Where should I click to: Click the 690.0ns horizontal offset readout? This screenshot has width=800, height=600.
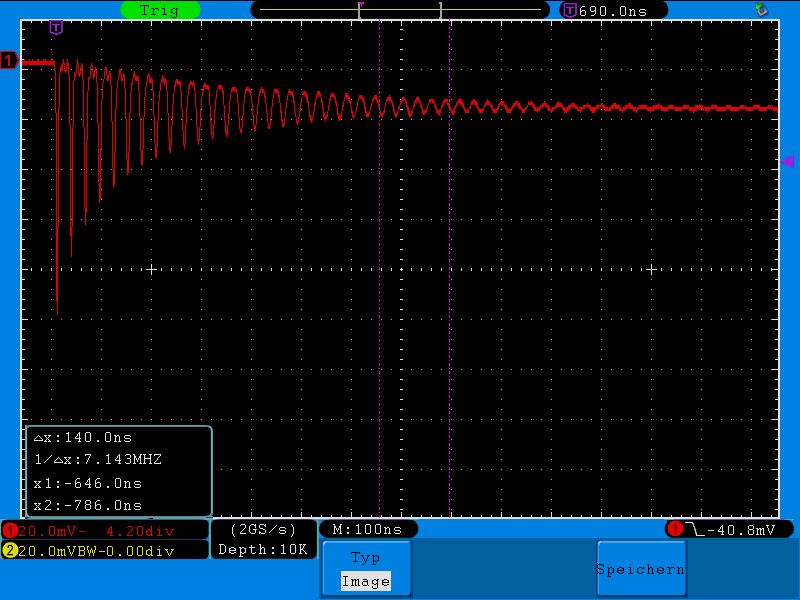point(613,10)
